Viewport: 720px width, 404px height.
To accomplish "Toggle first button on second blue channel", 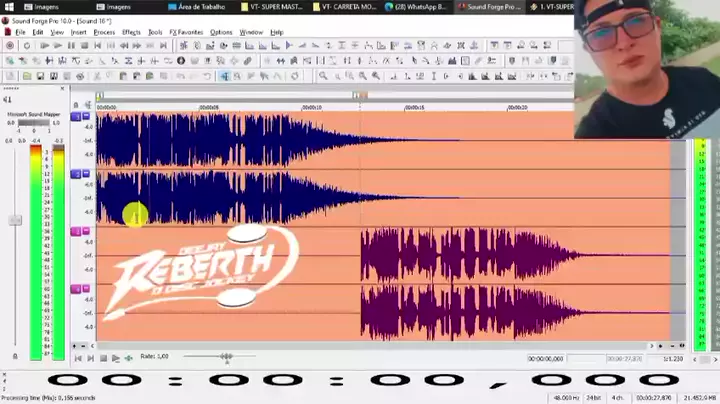I will click(76, 174).
